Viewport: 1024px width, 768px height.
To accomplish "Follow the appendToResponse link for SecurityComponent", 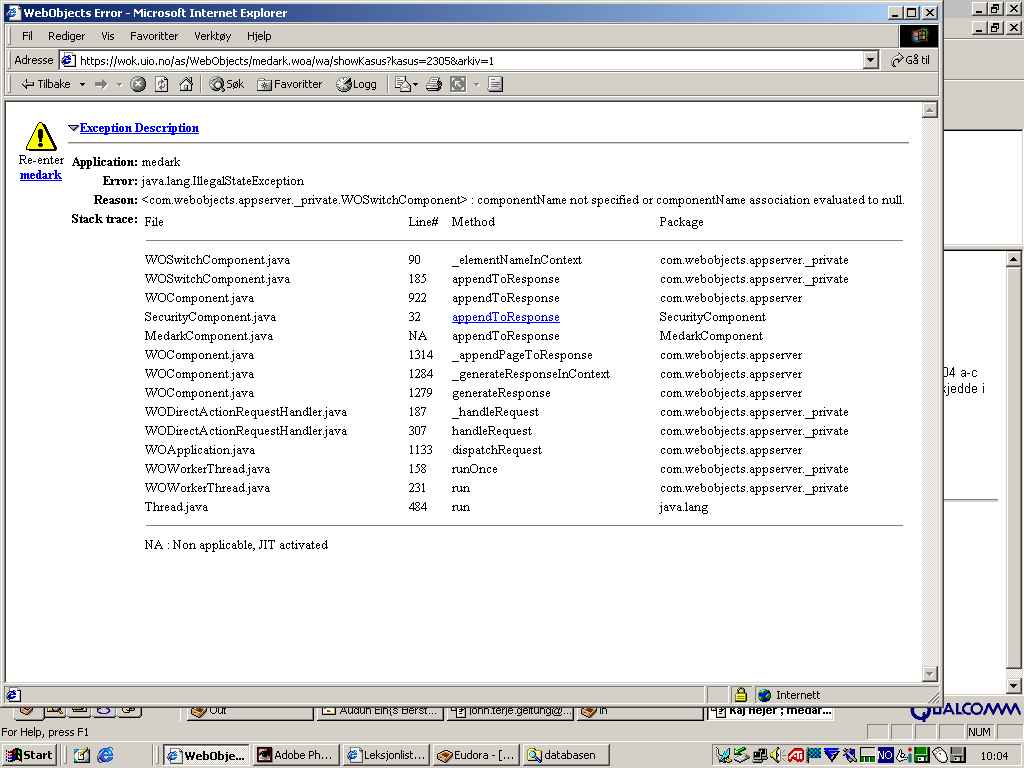I will (x=505, y=317).
